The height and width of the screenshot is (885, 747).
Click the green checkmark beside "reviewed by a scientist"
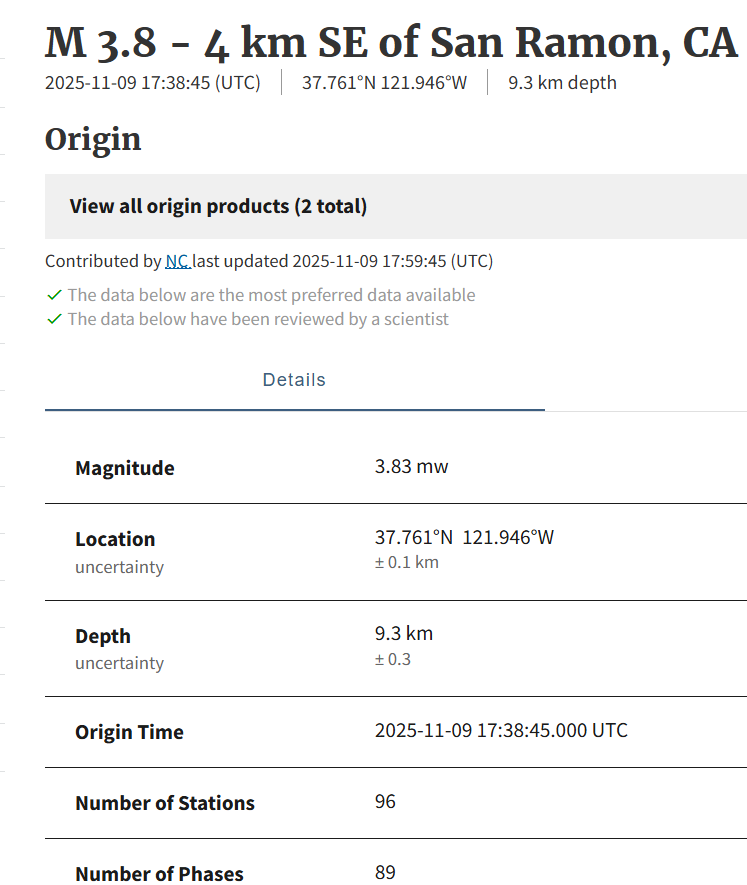coord(54,319)
